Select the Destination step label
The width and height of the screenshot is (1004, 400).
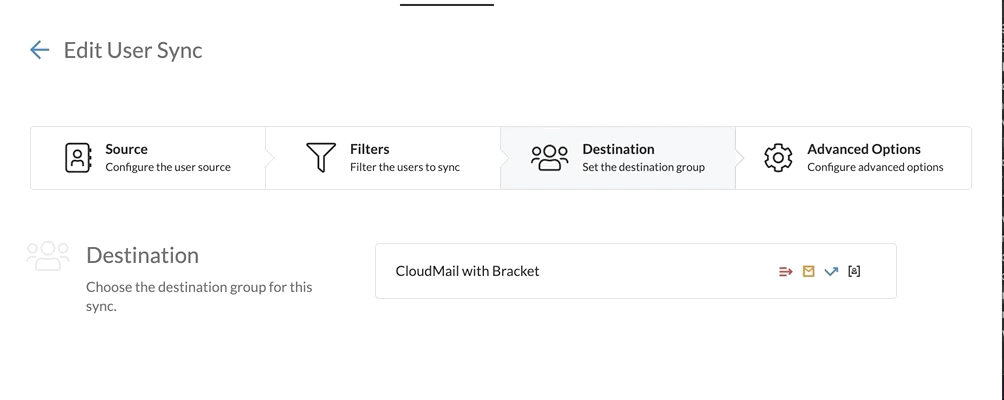pos(618,149)
